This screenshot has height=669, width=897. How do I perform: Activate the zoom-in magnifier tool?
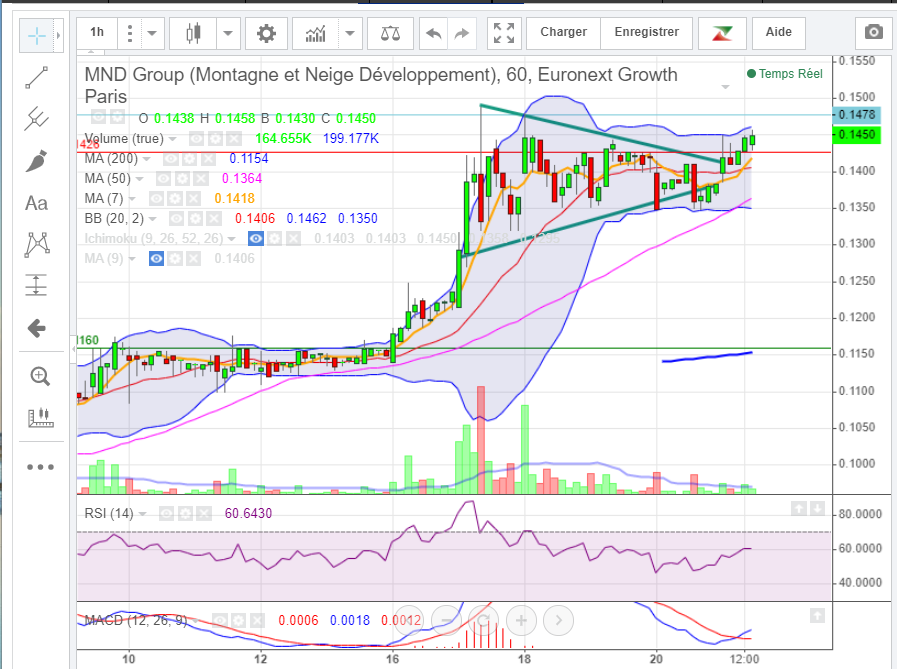pyautogui.click(x=39, y=376)
